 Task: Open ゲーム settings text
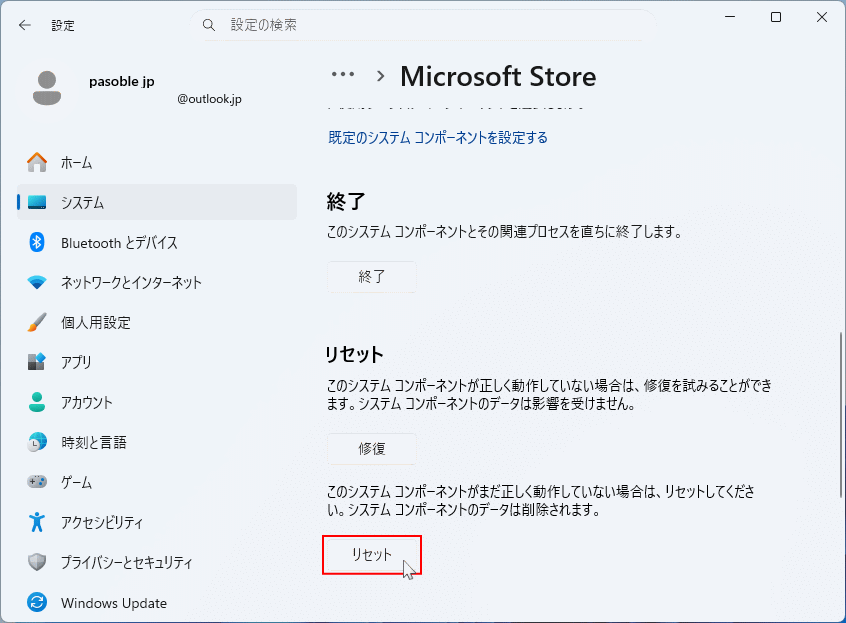click(x=76, y=482)
